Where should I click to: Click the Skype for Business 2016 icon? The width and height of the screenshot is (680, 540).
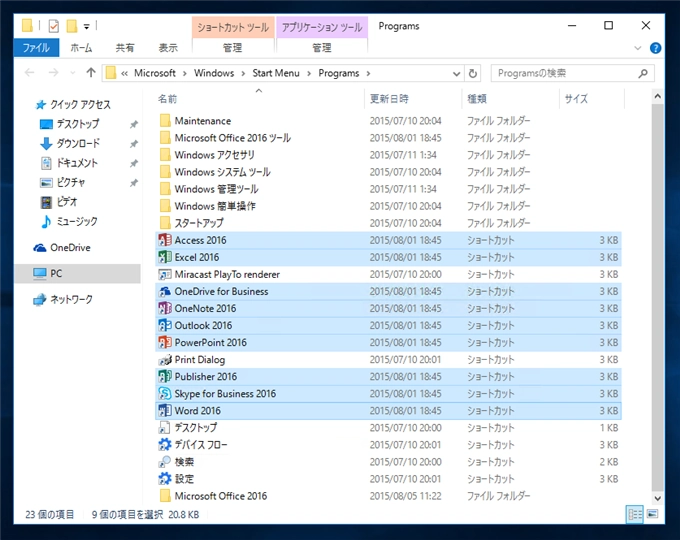(165, 393)
